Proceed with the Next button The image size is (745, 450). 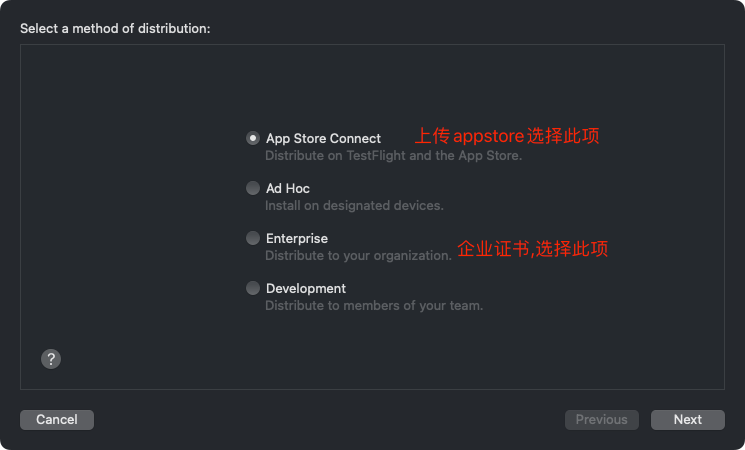688,420
